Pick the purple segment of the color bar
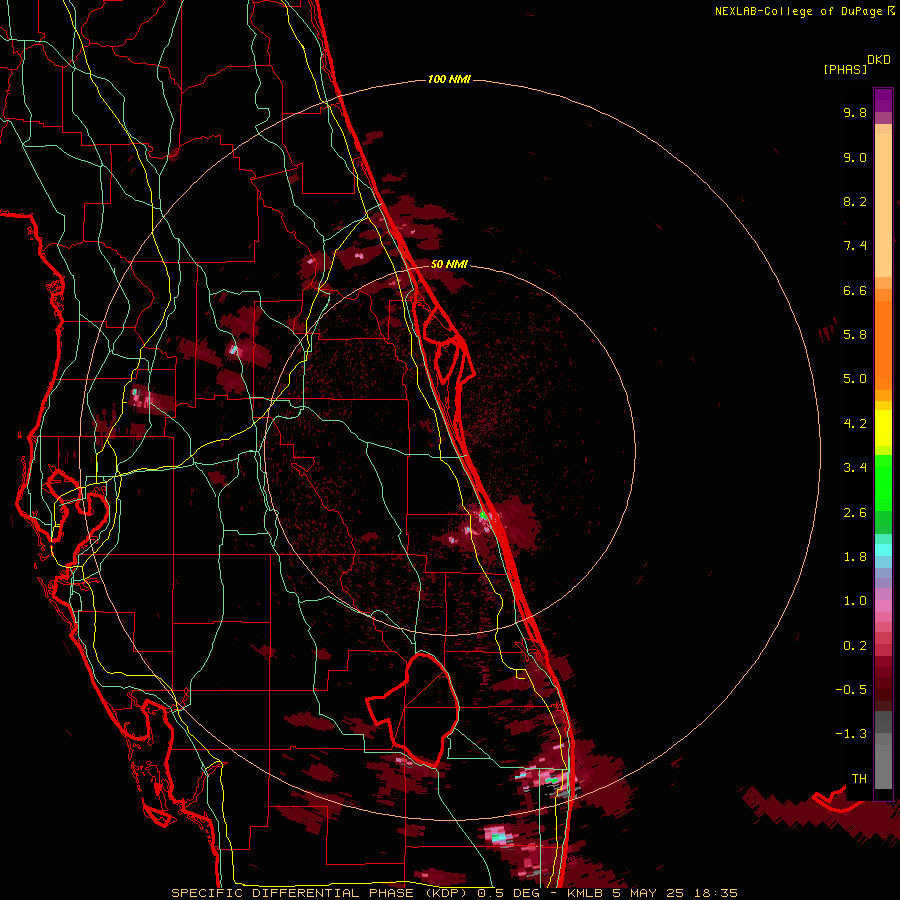This screenshot has height=900, width=900. 883,101
